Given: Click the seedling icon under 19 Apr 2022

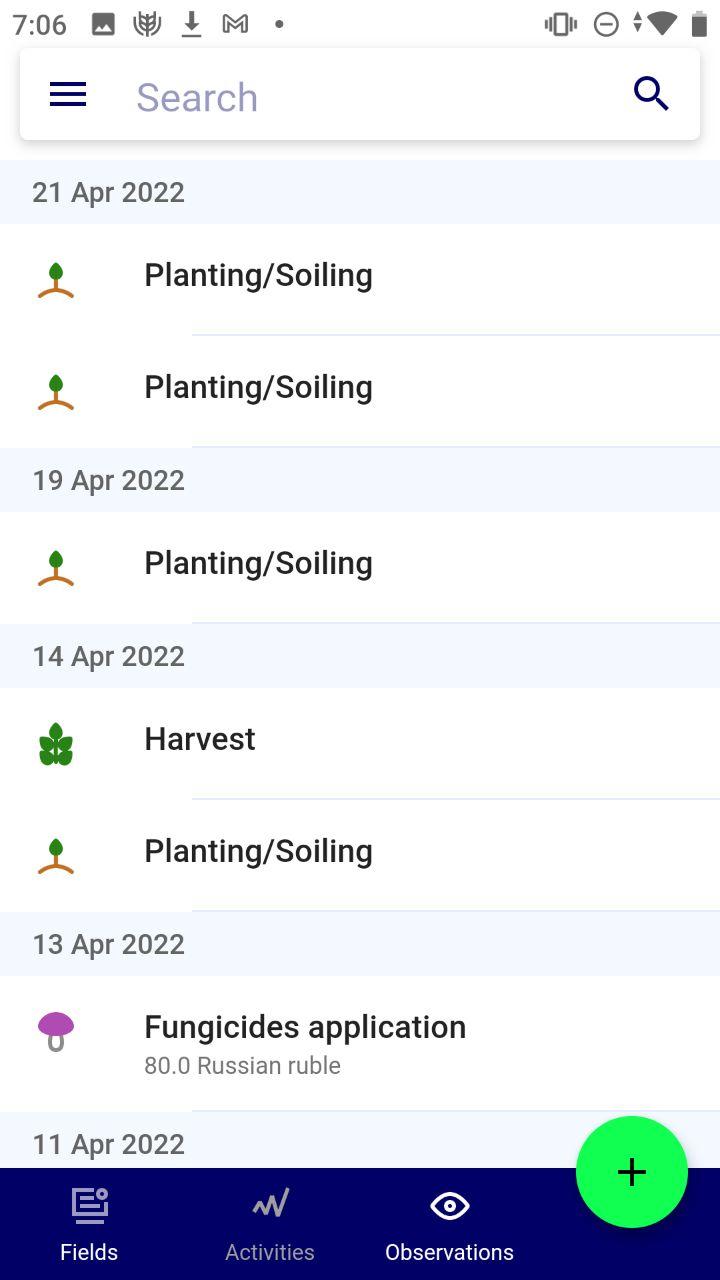Looking at the screenshot, I should pyautogui.click(x=56, y=567).
